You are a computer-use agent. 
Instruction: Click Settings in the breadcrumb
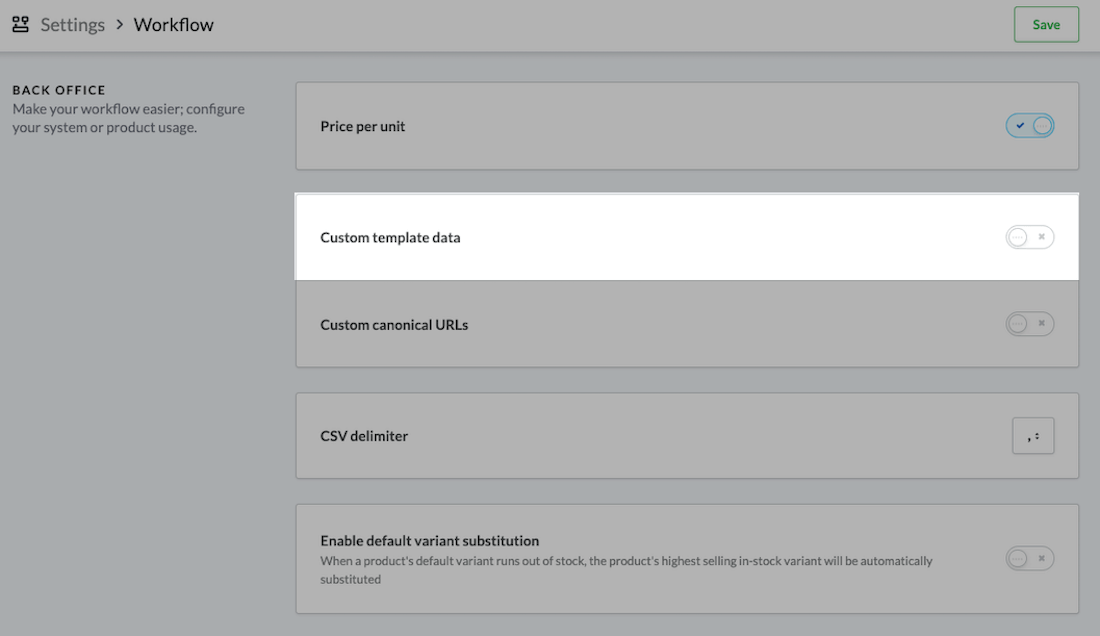(x=71, y=24)
